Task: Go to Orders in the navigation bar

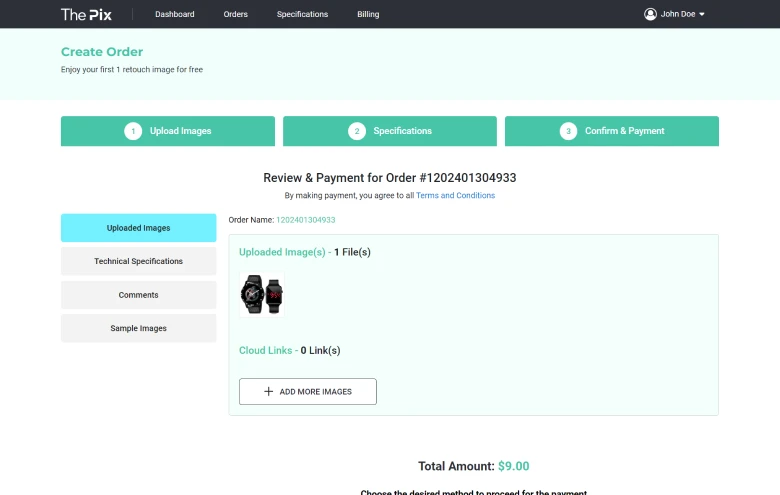Action: click(x=235, y=14)
